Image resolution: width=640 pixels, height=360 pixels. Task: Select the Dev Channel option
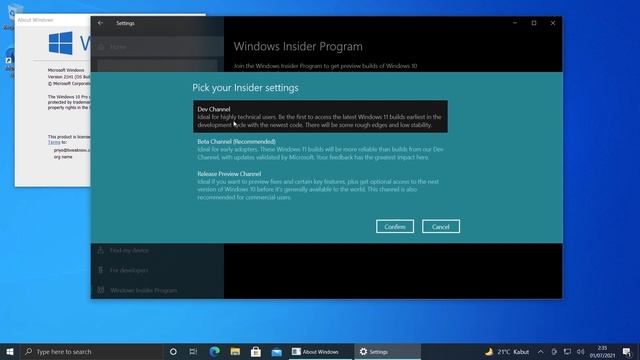coord(320,117)
